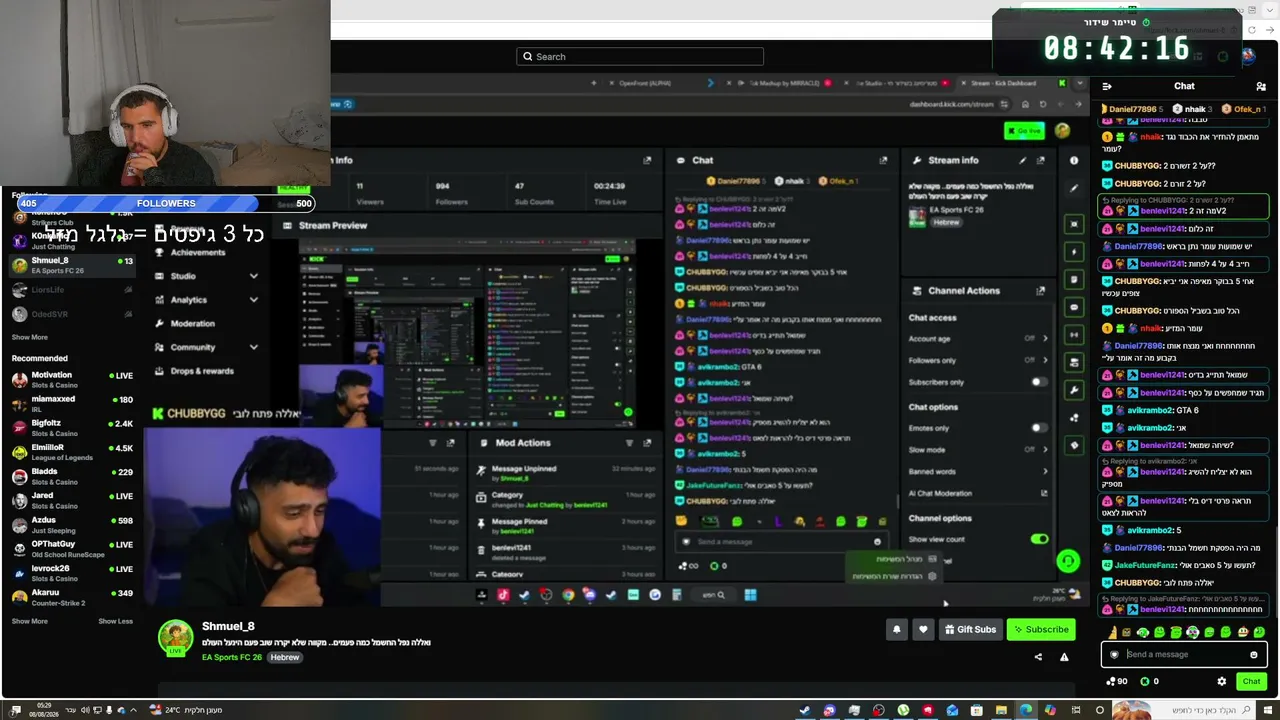Open the Akaruu recommended channel
Viewport: 1280px width, 720px height.
click(72, 597)
